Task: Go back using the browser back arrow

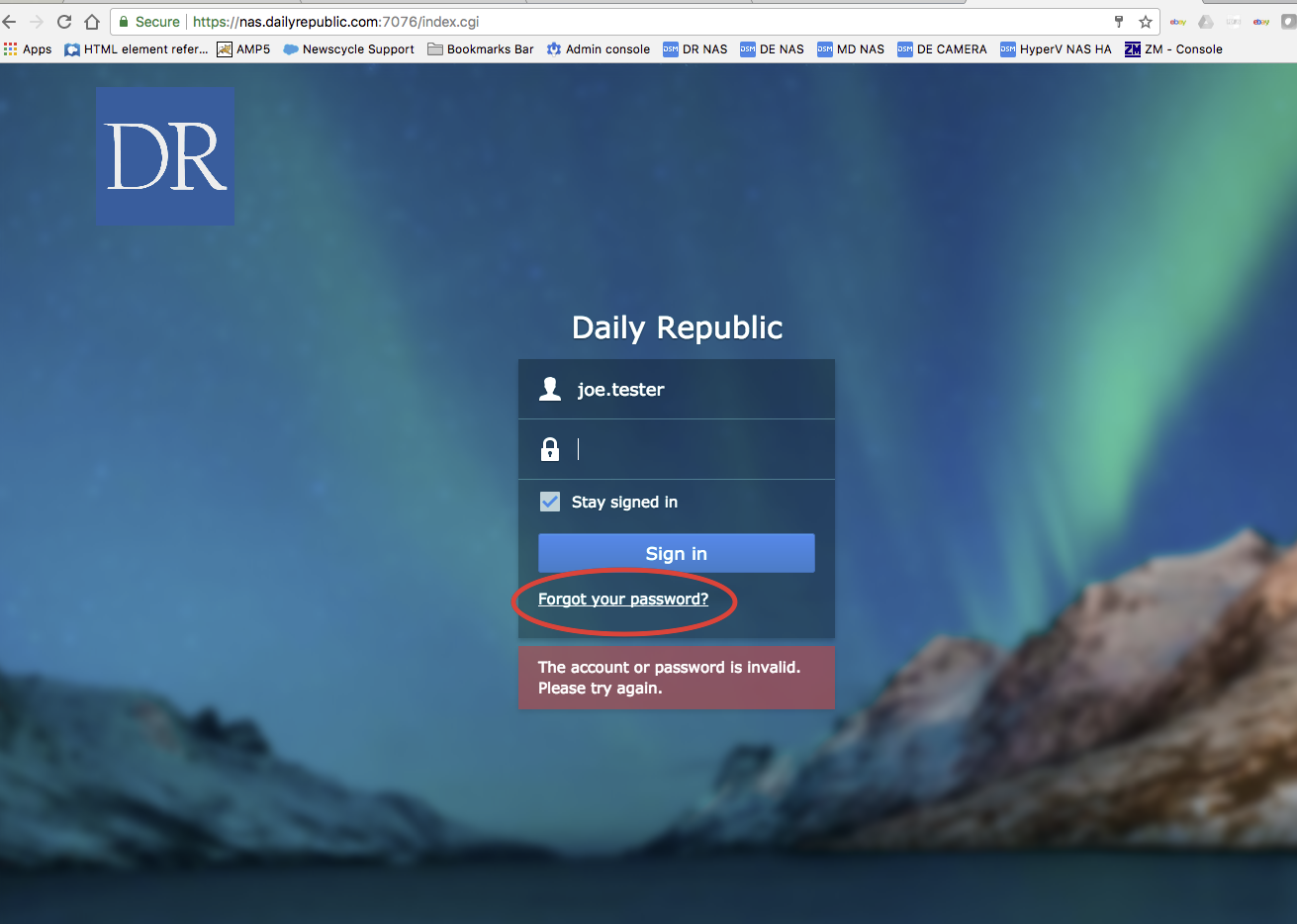Action: coord(10,22)
